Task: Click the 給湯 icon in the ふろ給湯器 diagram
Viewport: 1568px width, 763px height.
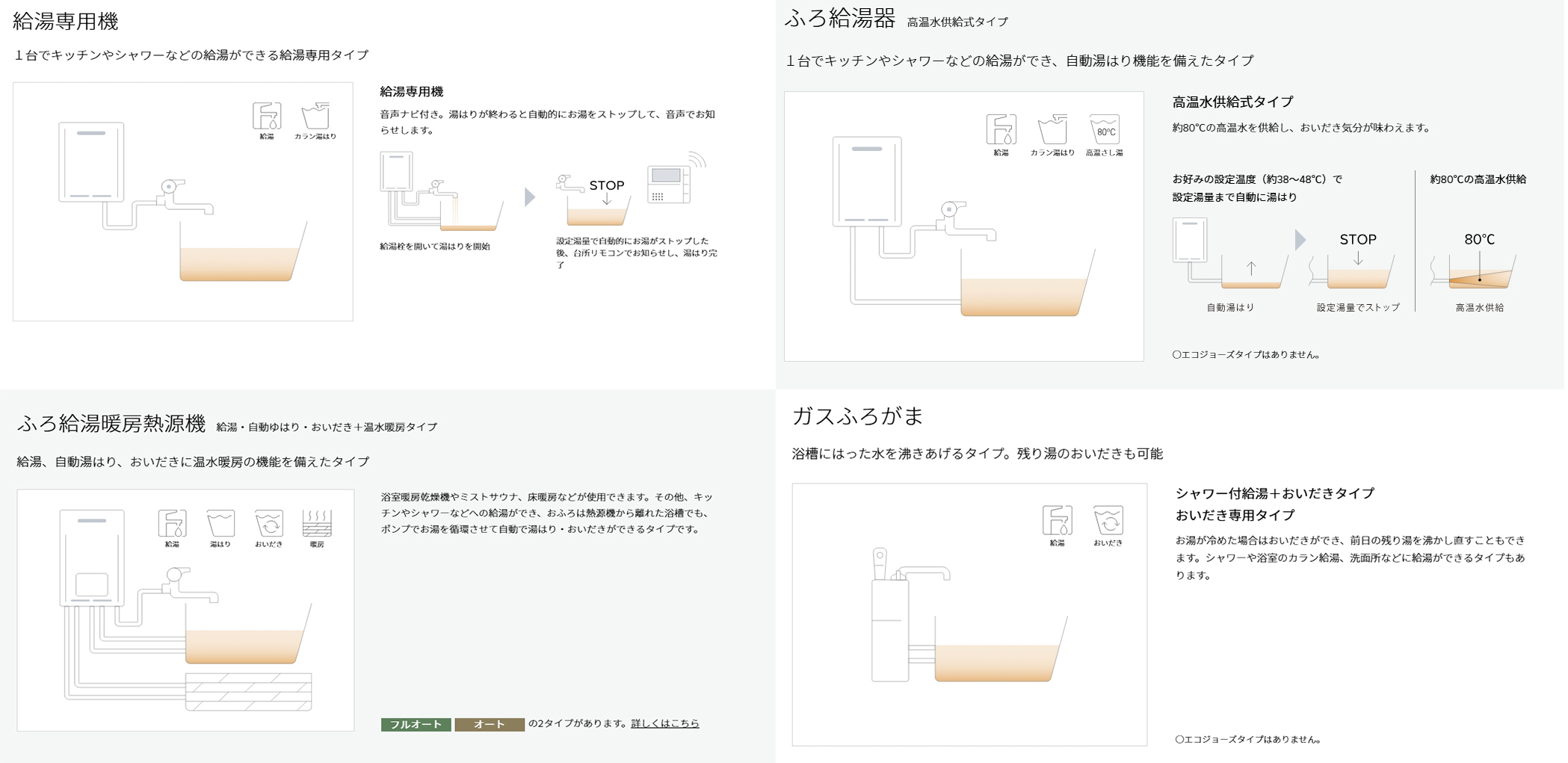Action: (x=1001, y=130)
